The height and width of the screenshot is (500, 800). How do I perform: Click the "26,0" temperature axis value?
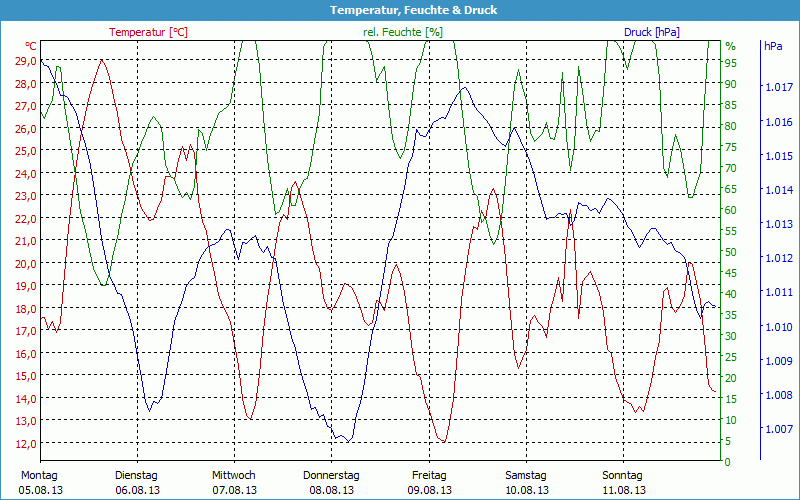26,128
